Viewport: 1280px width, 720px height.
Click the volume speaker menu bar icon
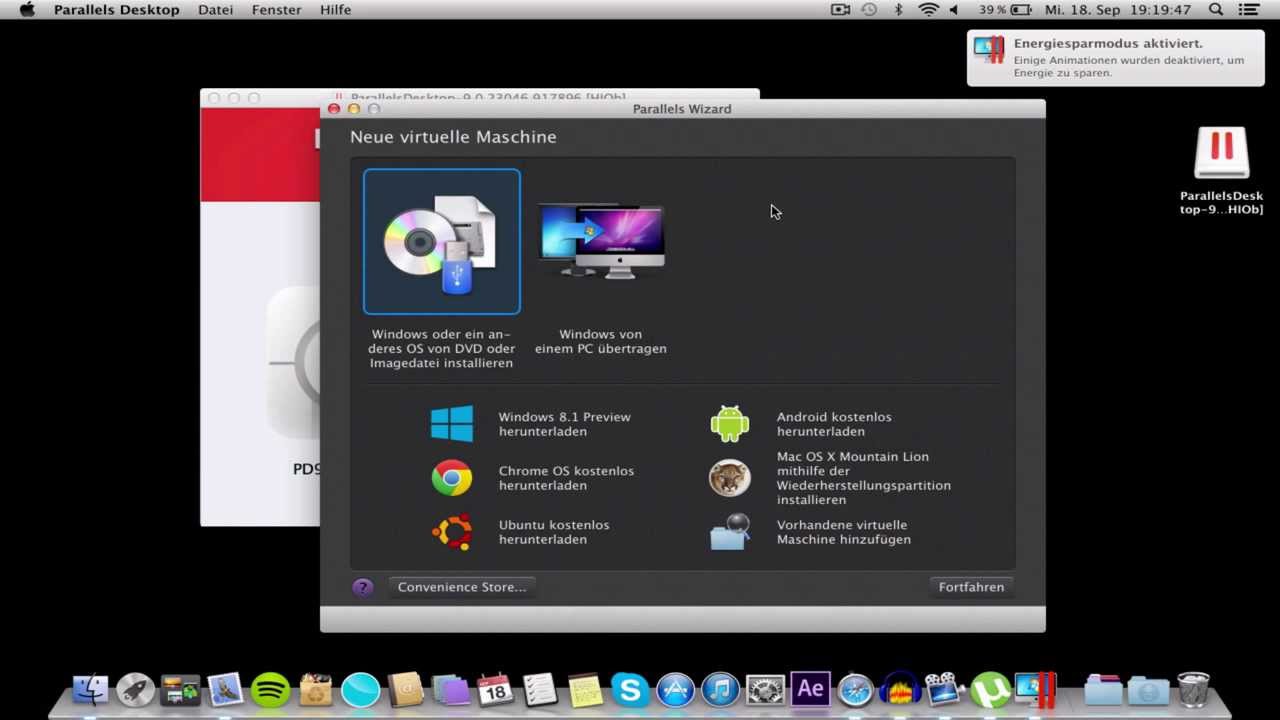point(954,10)
